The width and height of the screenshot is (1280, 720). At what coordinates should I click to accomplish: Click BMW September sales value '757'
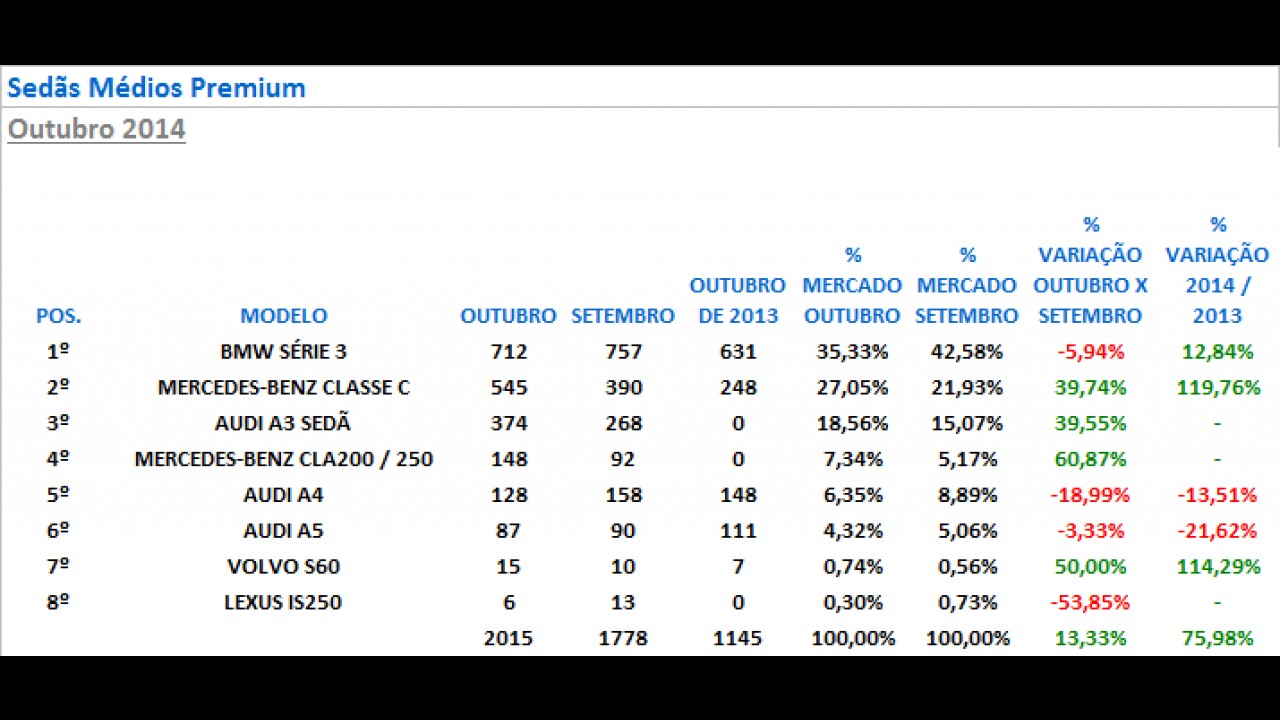pyautogui.click(x=623, y=352)
